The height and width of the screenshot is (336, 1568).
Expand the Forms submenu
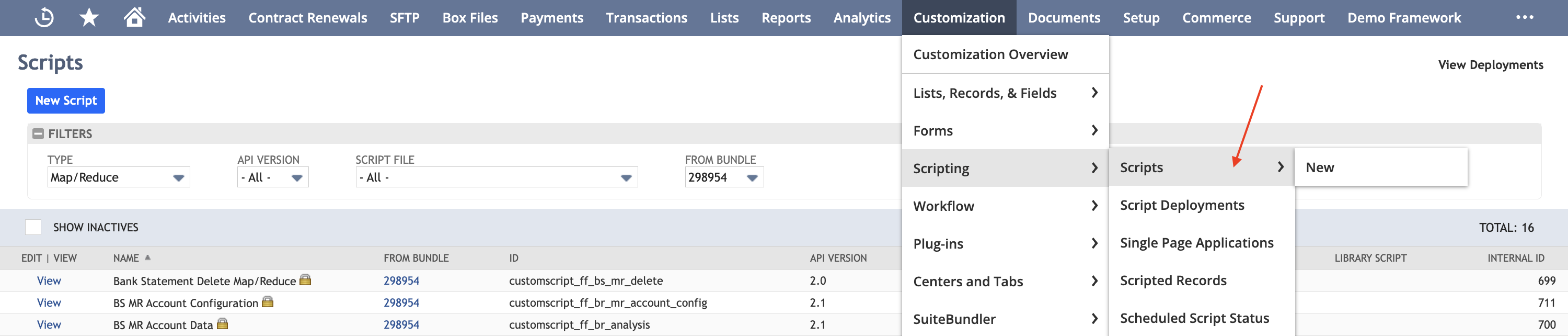pos(1005,130)
